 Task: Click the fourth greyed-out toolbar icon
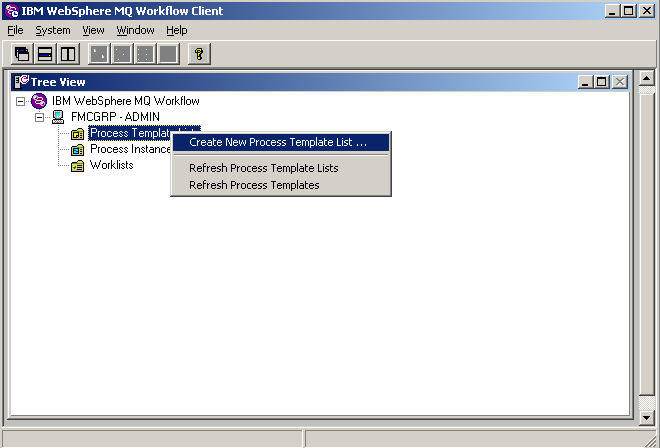click(168, 54)
